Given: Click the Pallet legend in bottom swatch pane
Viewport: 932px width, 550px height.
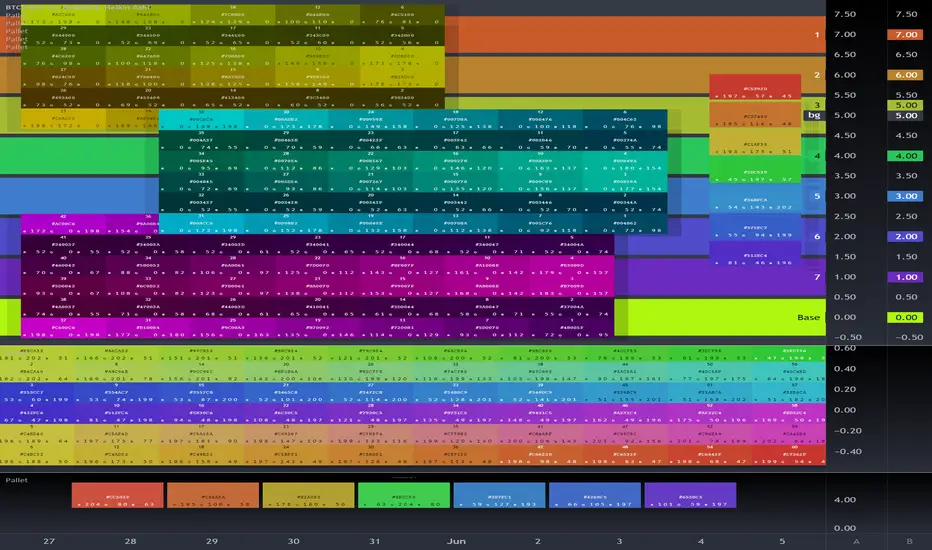Looking at the screenshot, I should click(17, 480).
